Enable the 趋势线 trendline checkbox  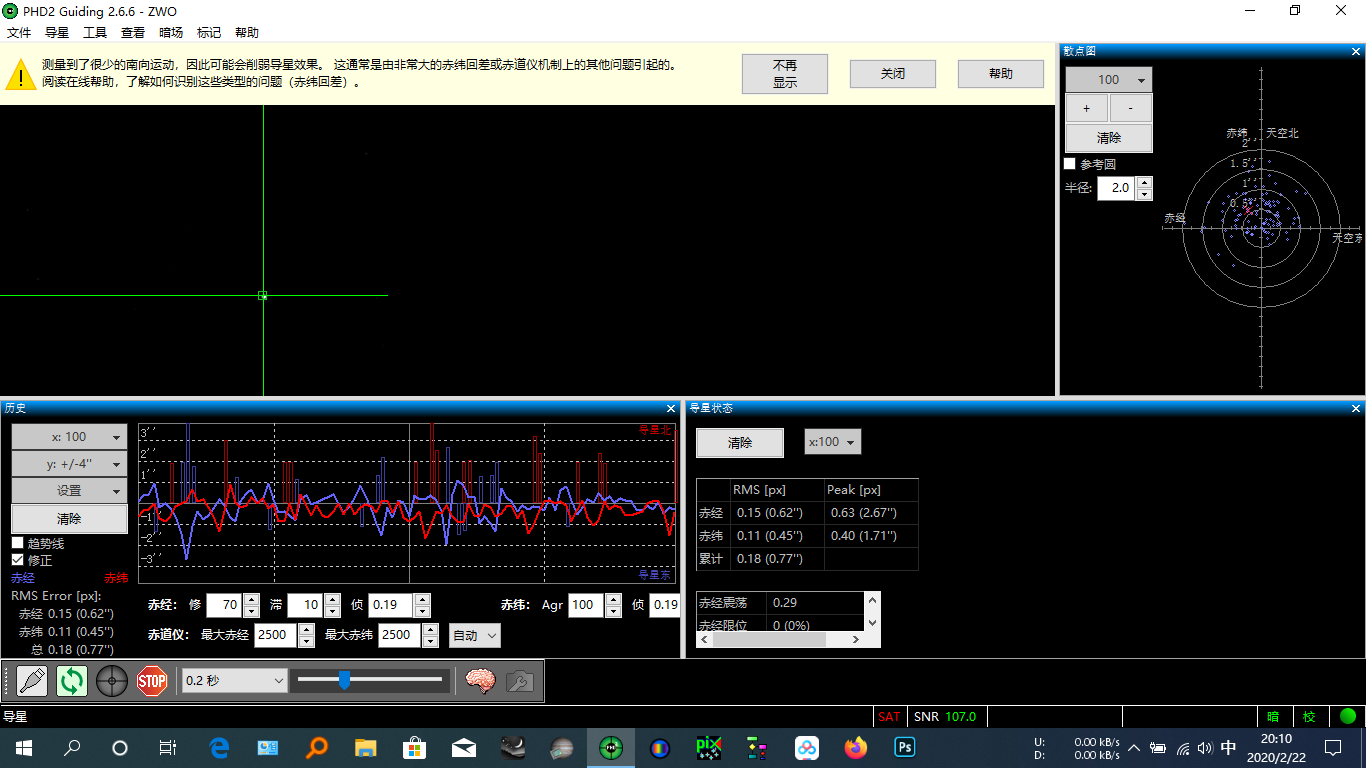[x=17, y=543]
